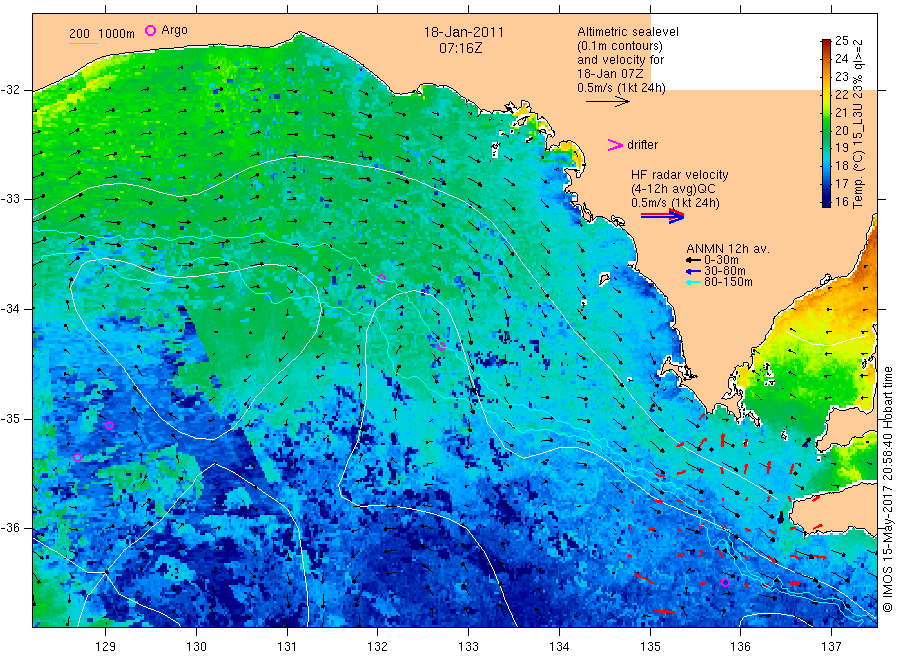Click the magenta Argo circle in the legend
900x660 pixels.
click(150, 30)
